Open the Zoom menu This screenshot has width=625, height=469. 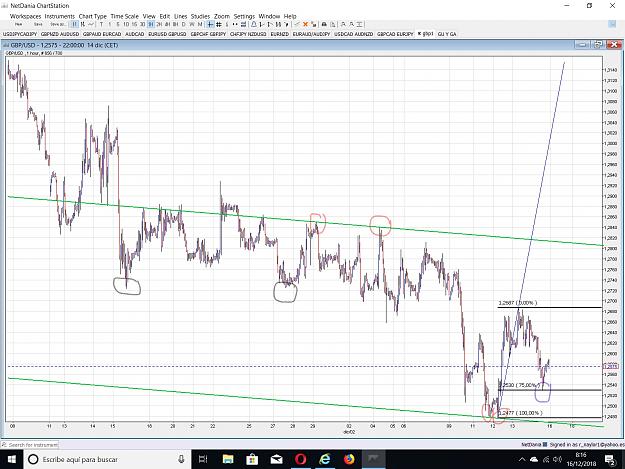pos(222,16)
